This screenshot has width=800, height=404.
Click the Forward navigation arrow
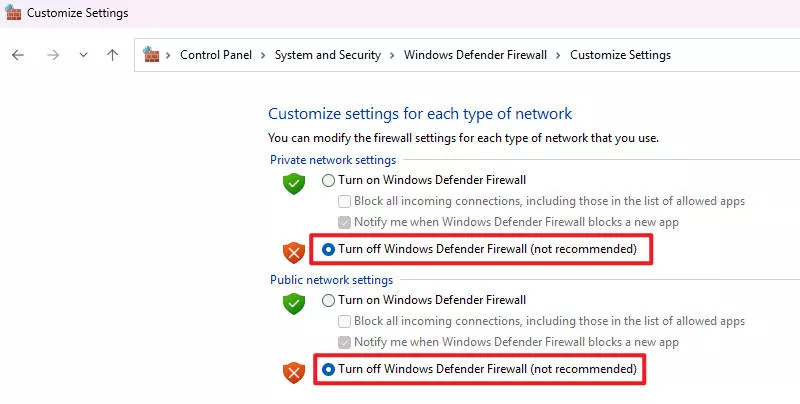52,55
